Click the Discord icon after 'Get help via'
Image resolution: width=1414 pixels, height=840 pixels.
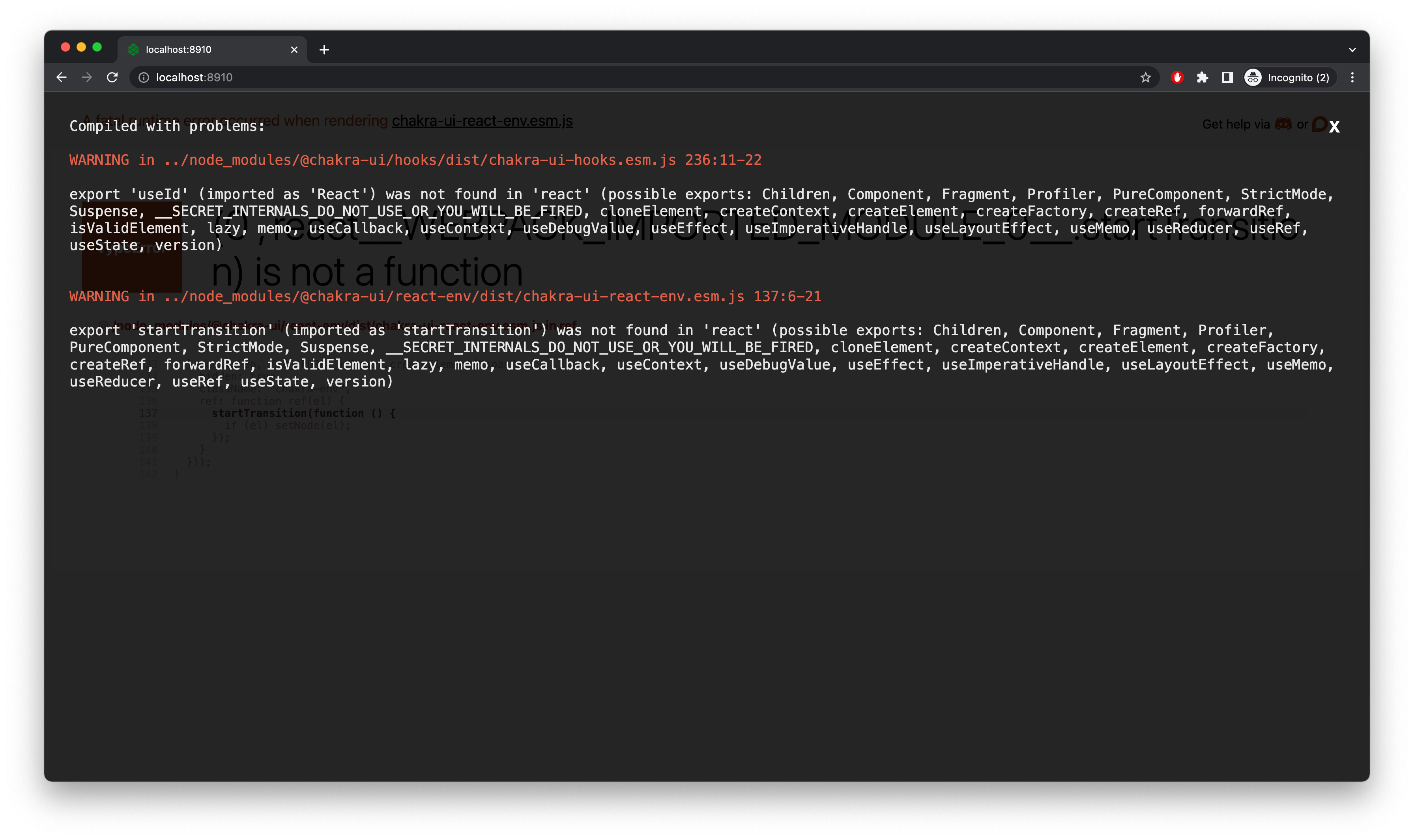[1283, 124]
